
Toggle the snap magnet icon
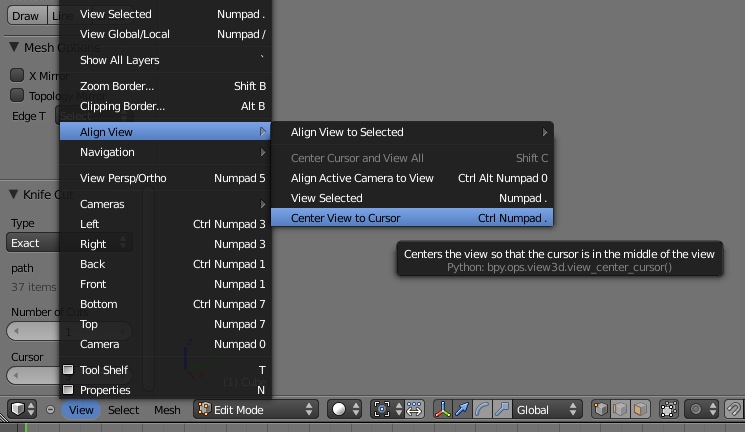[734, 409]
